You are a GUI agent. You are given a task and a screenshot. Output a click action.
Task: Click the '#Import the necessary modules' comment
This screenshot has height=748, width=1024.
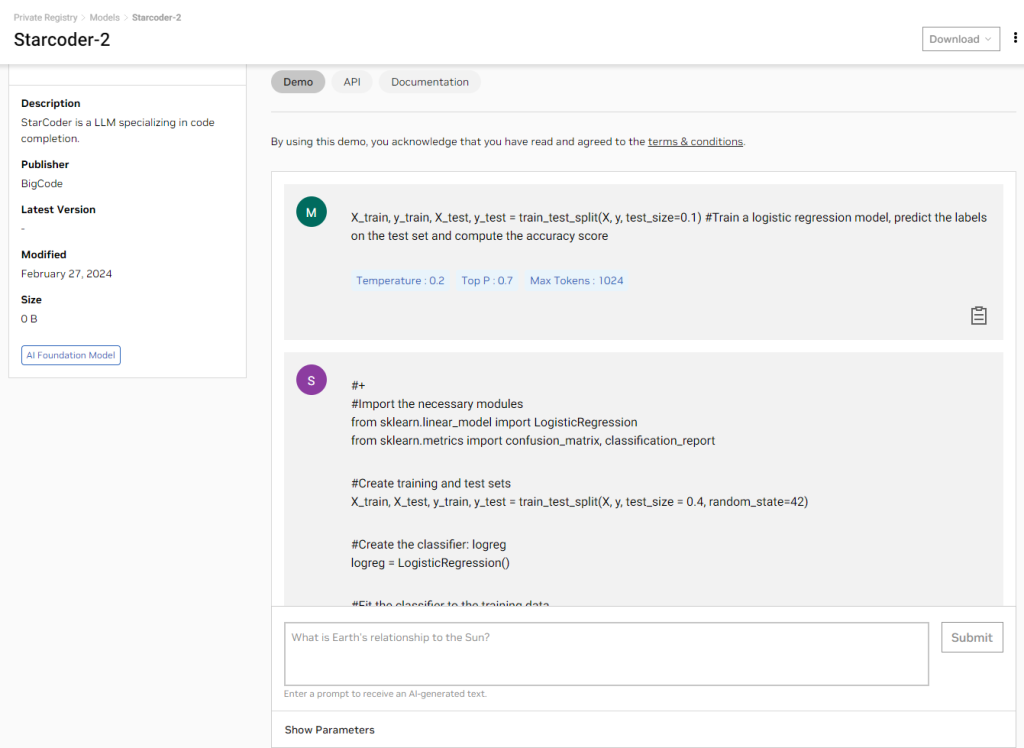tap(437, 404)
